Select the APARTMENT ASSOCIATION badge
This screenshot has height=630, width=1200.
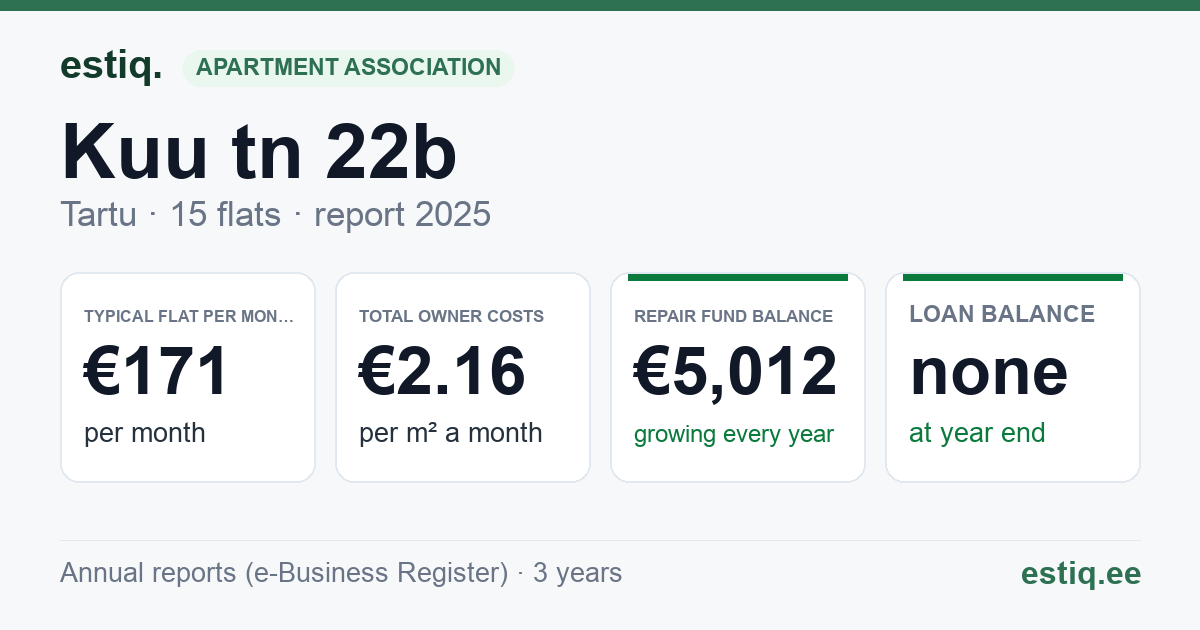tap(348, 68)
